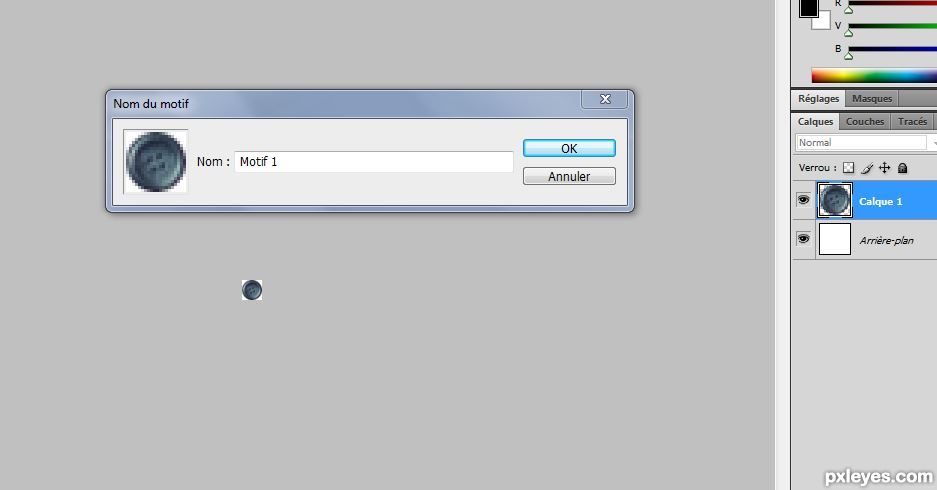The height and width of the screenshot is (490, 937).
Task: Open the Normal blend mode dropdown
Action: click(x=865, y=142)
